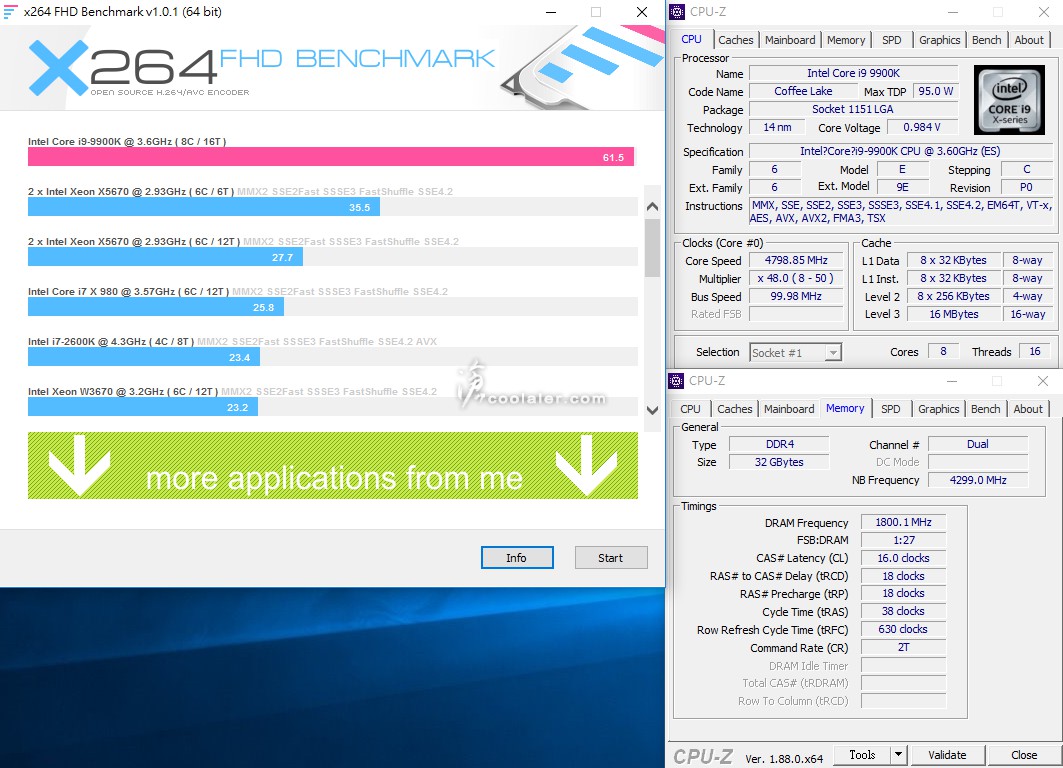Close the x264 FHD Benchmark window

click(x=641, y=12)
